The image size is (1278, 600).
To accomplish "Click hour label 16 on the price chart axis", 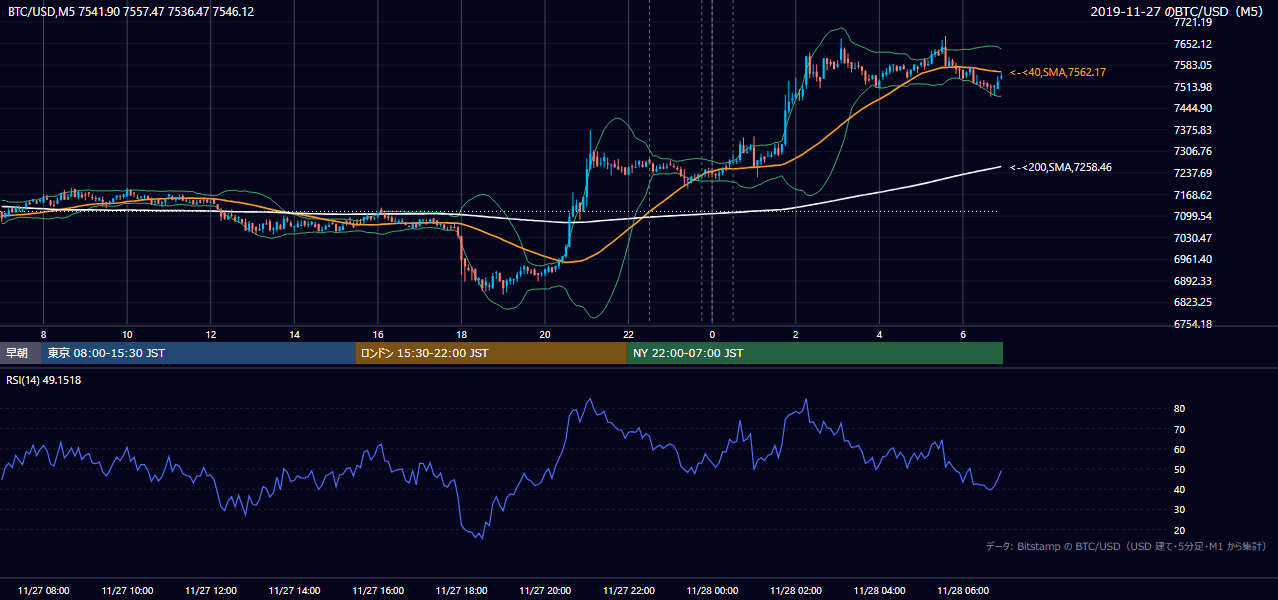I will (x=377, y=334).
